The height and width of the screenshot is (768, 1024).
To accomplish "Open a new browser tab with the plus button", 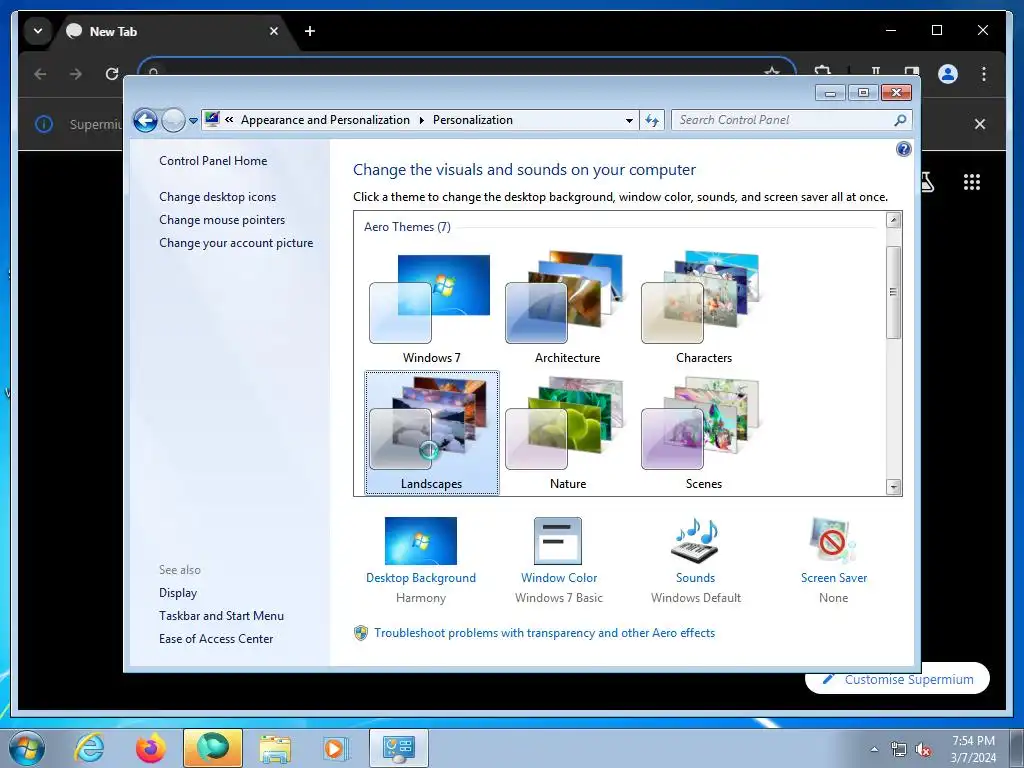I will (x=310, y=31).
